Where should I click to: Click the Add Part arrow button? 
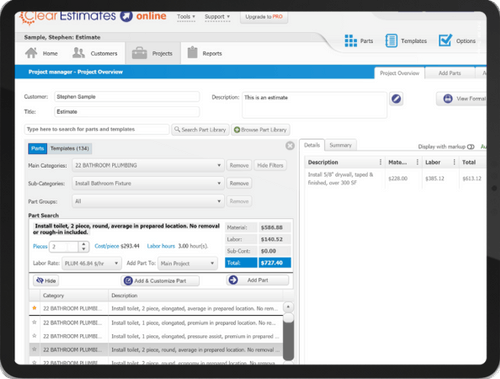click(x=258, y=280)
